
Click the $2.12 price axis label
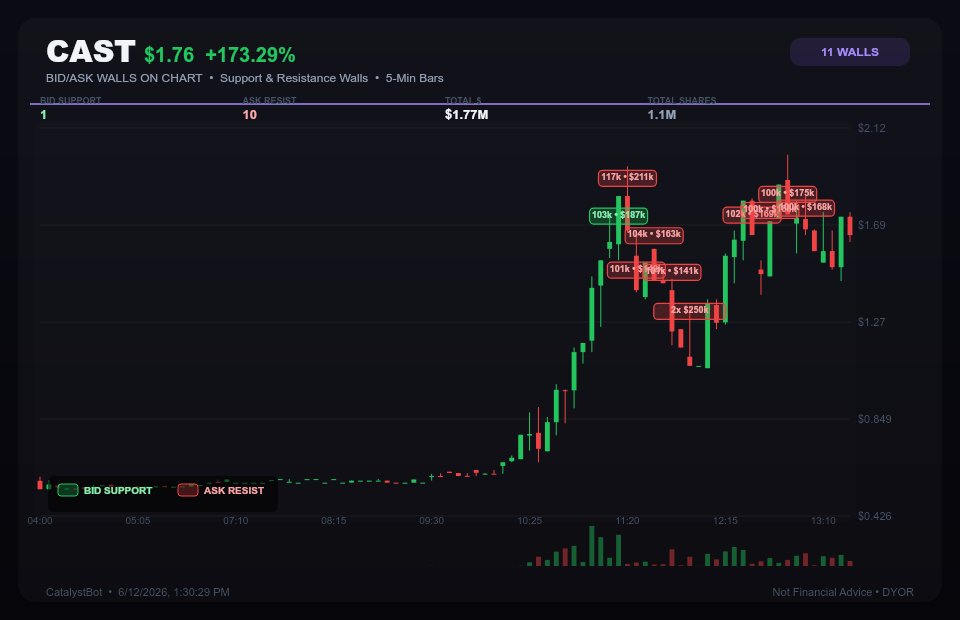click(871, 128)
